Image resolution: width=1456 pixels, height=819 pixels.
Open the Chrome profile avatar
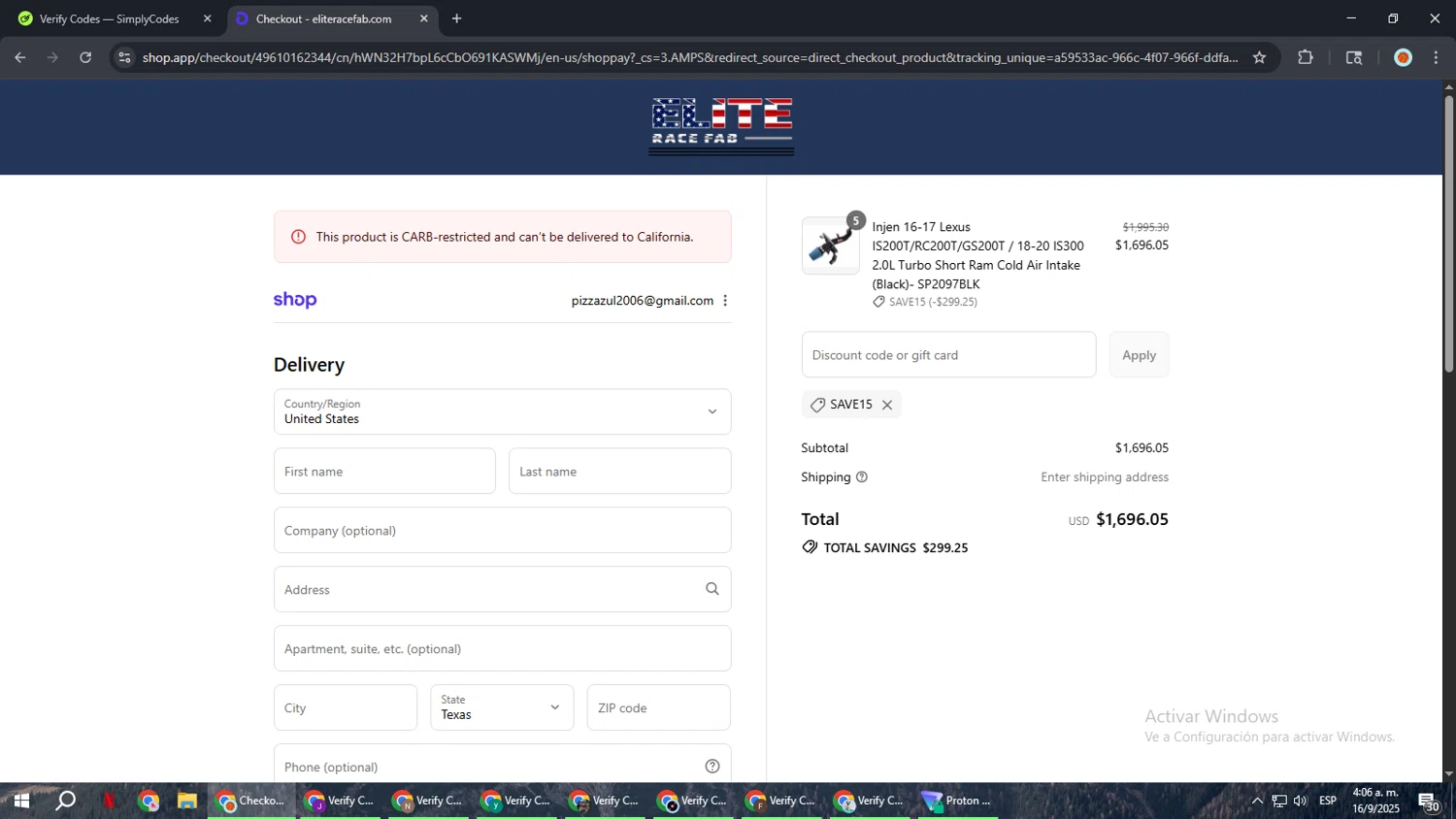1403,57
